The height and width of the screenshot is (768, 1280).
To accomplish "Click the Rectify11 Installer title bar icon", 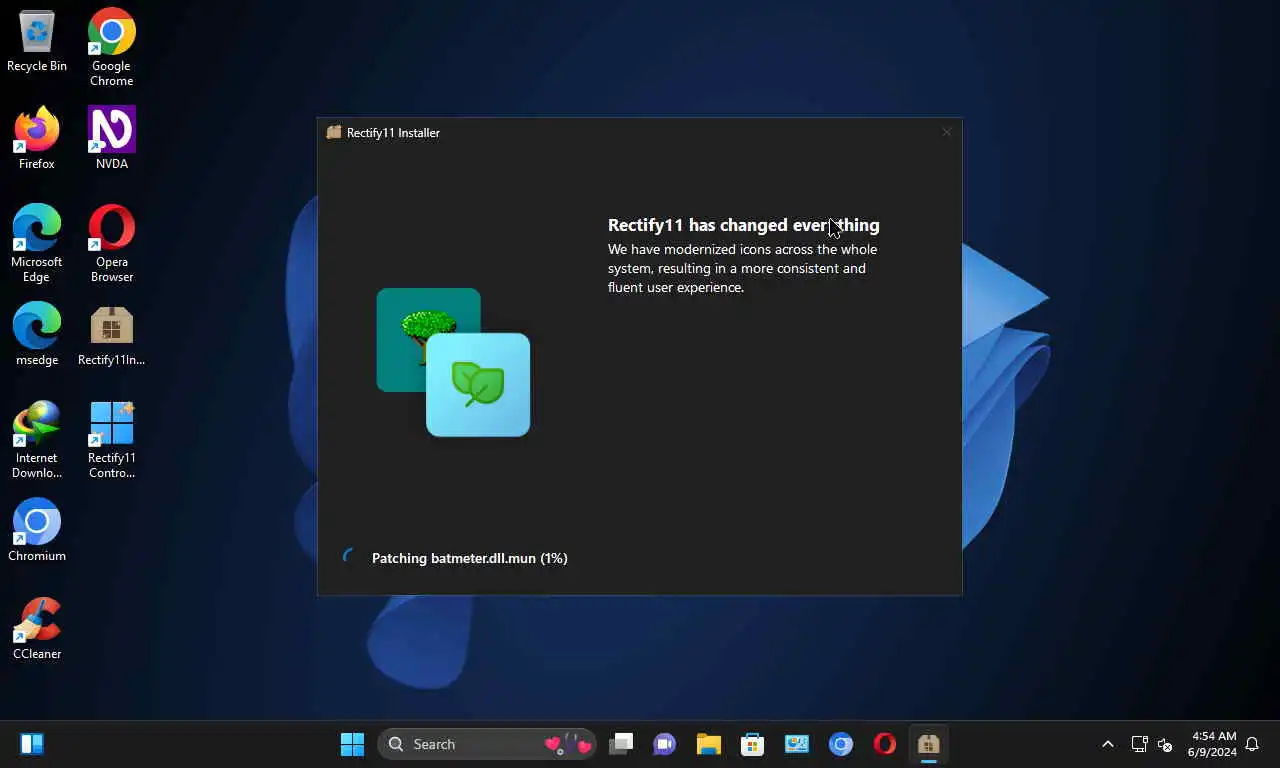I will point(334,132).
